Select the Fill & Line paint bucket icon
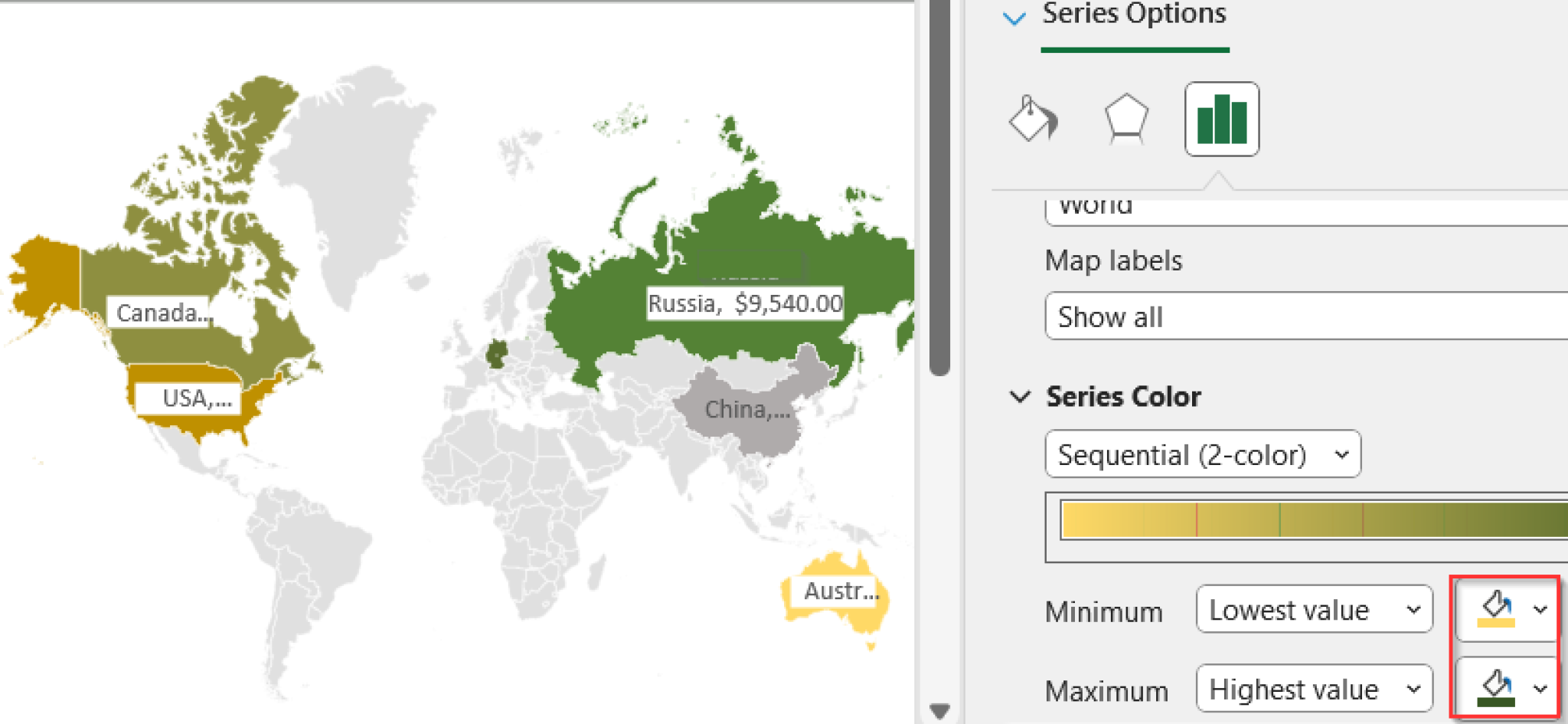The height and width of the screenshot is (724, 1568). coord(1033,119)
